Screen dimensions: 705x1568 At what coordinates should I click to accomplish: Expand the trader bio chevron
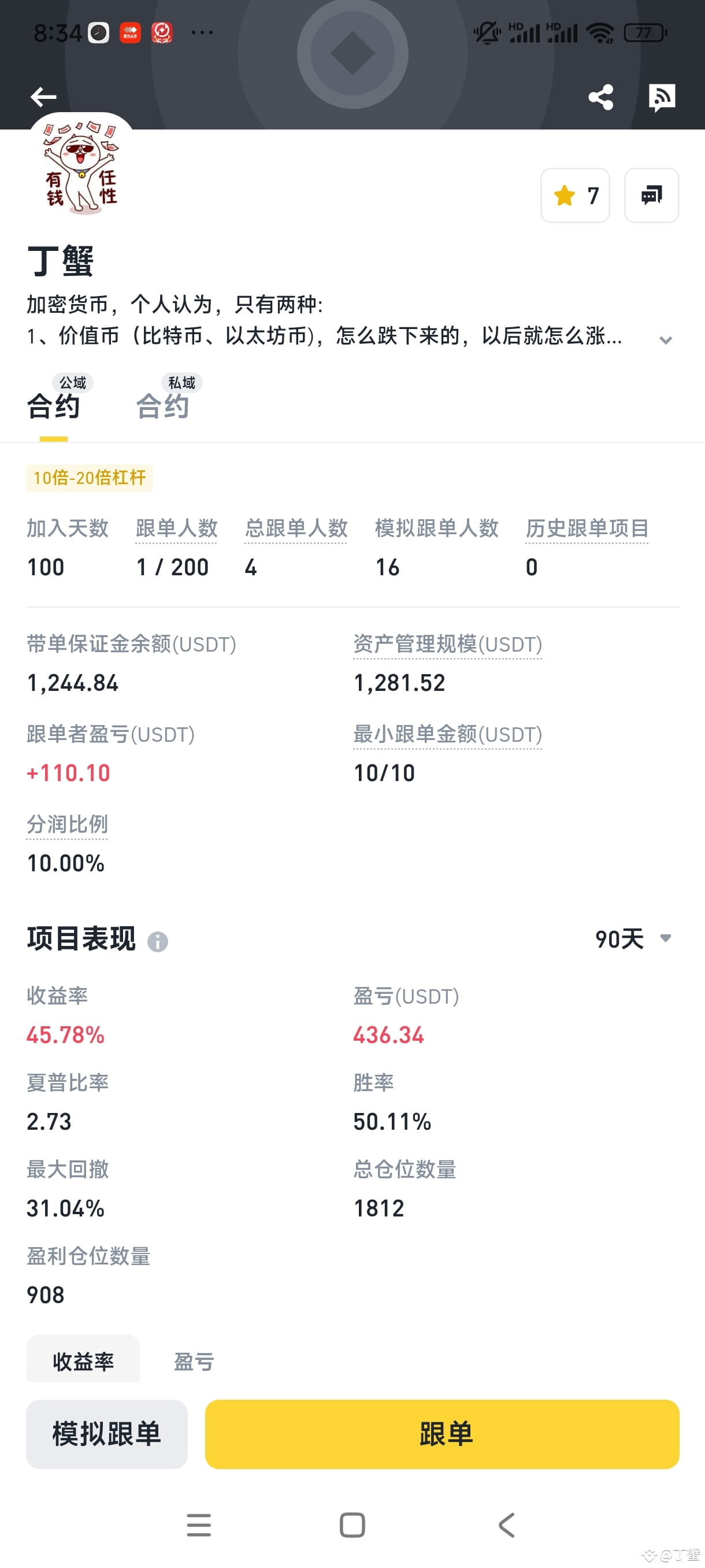pos(666,339)
